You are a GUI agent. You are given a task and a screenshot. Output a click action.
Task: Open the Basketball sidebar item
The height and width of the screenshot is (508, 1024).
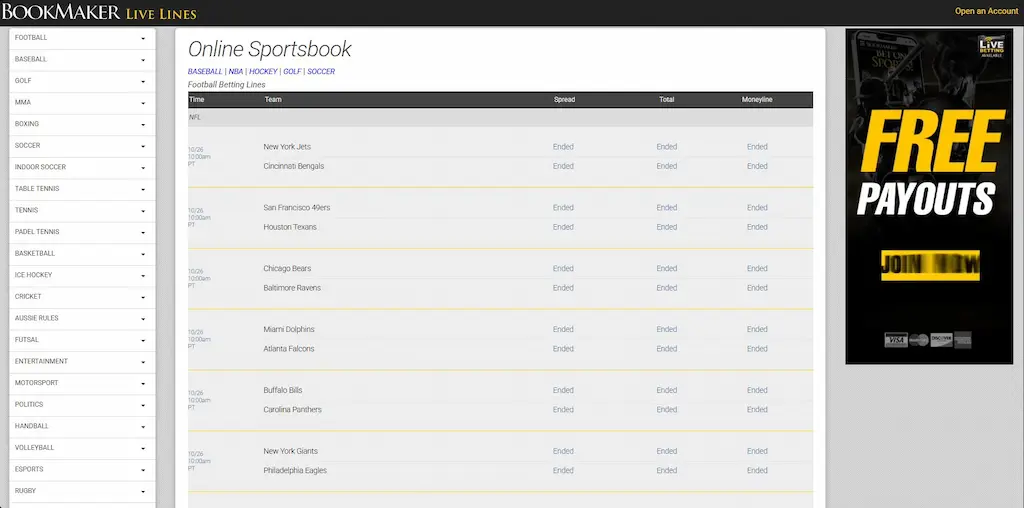(x=82, y=253)
